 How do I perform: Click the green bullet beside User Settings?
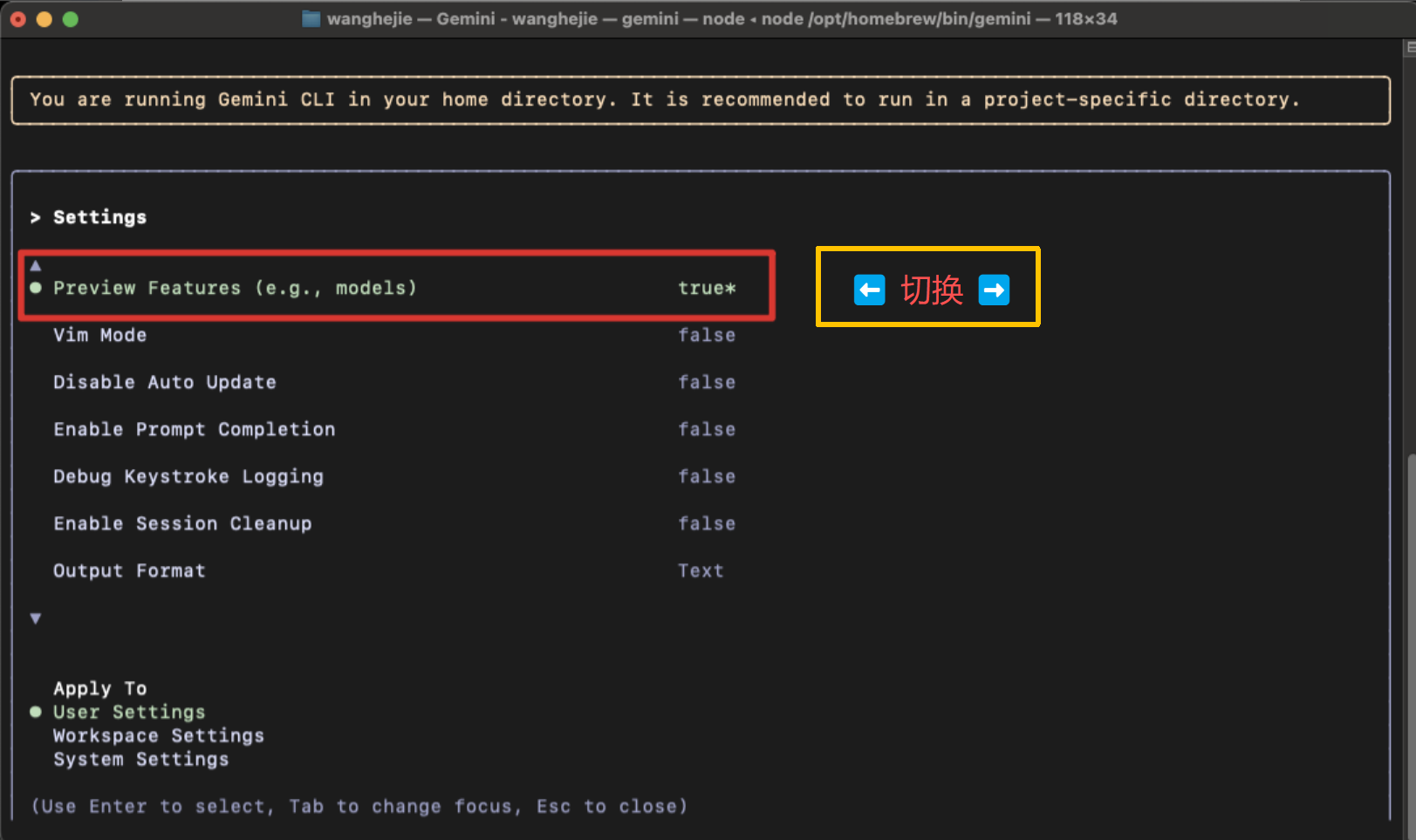36,712
